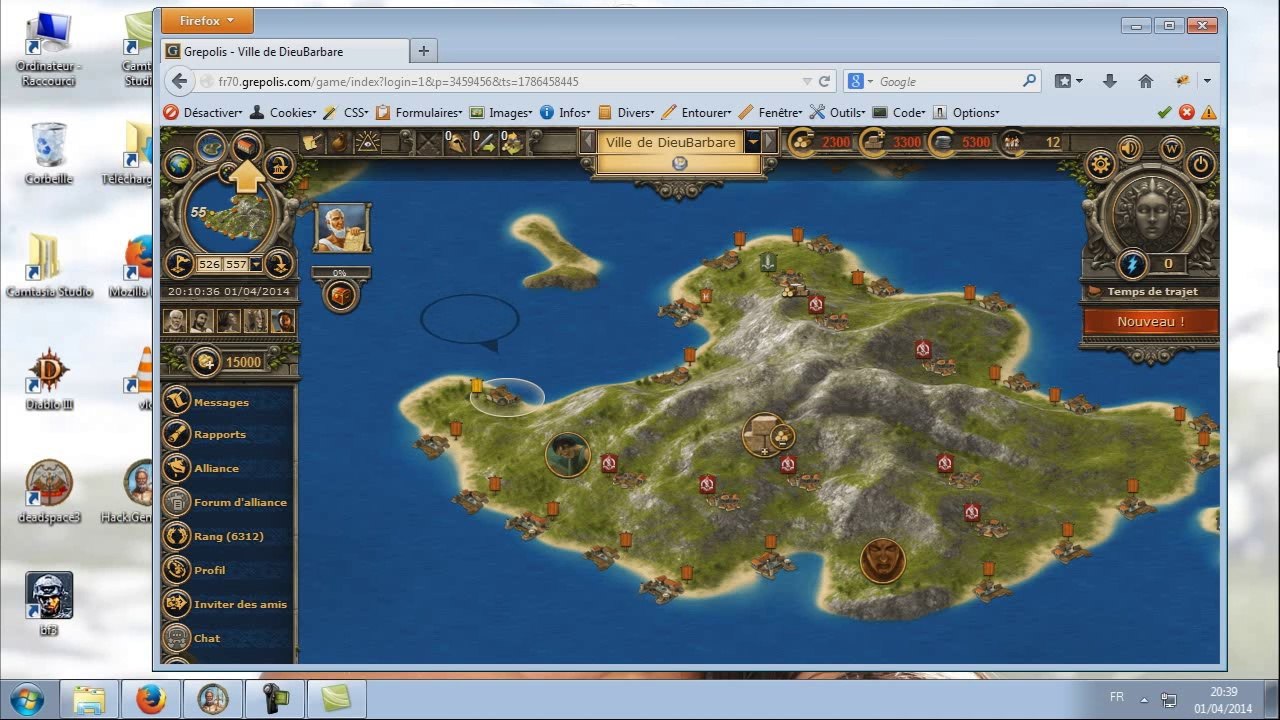Viewport: 1280px width, 720px height.
Task: Open the game settings gear
Action: click(x=1101, y=165)
